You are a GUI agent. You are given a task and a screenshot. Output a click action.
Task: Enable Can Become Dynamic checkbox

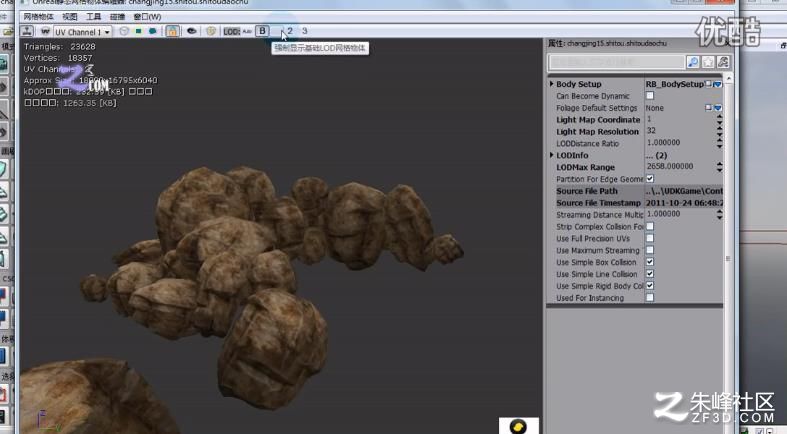tap(650, 95)
